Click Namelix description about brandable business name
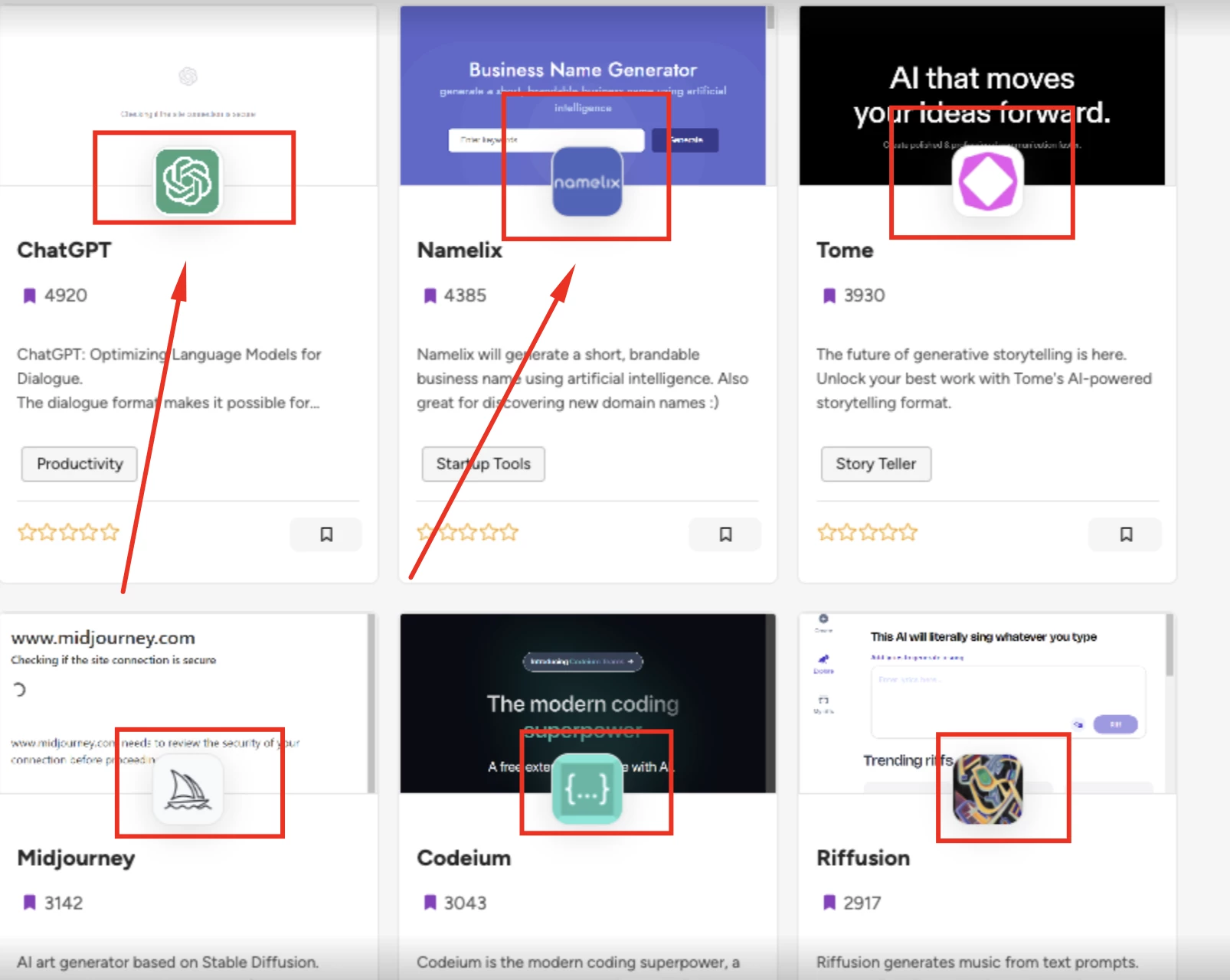1230x980 pixels. 582,378
